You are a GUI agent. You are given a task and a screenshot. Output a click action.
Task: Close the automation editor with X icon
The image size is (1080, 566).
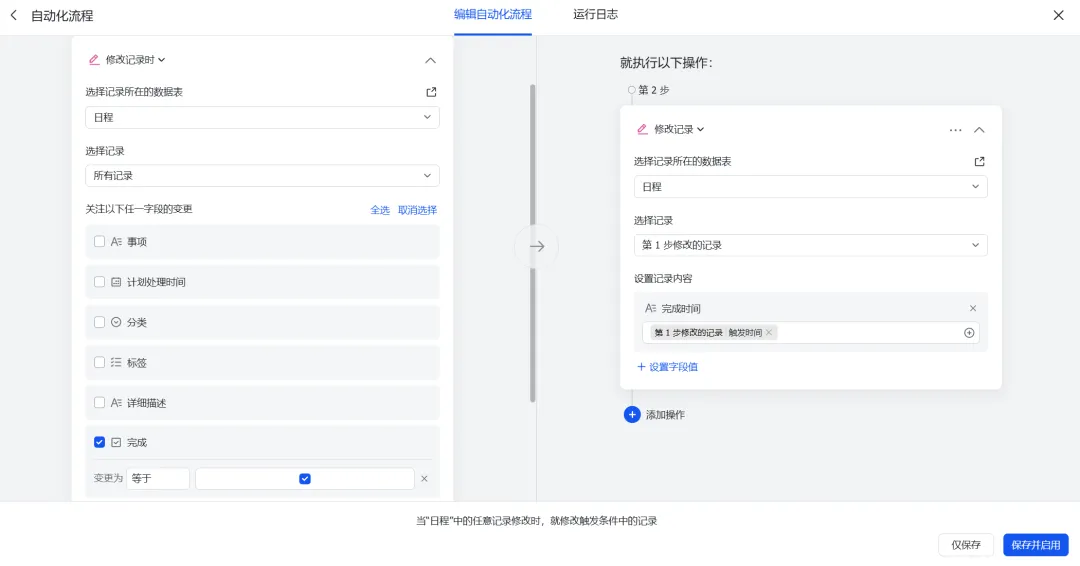coord(1059,15)
